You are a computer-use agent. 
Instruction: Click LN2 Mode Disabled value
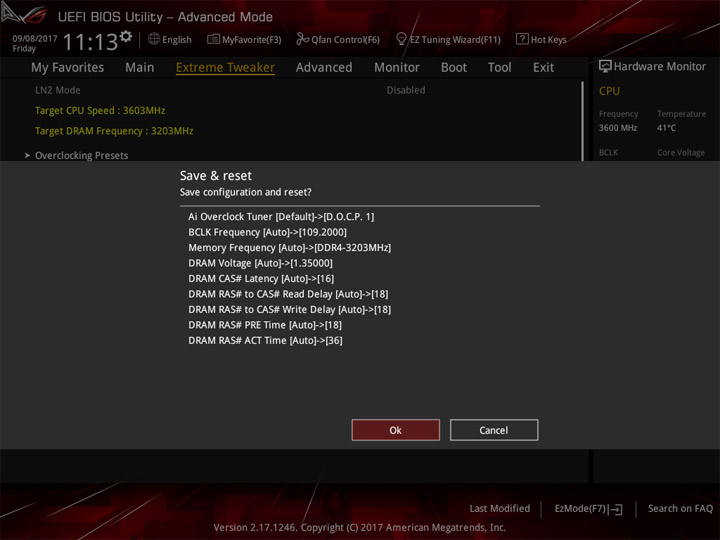tap(406, 90)
